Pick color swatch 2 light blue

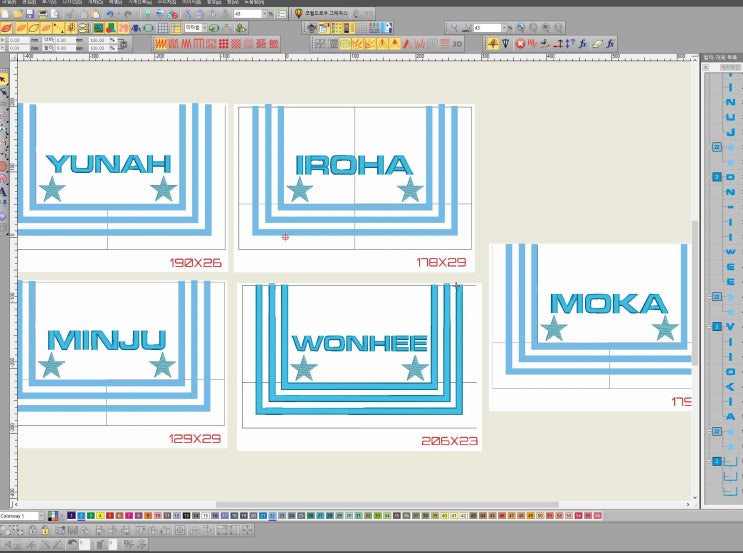click(x=81, y=516)
